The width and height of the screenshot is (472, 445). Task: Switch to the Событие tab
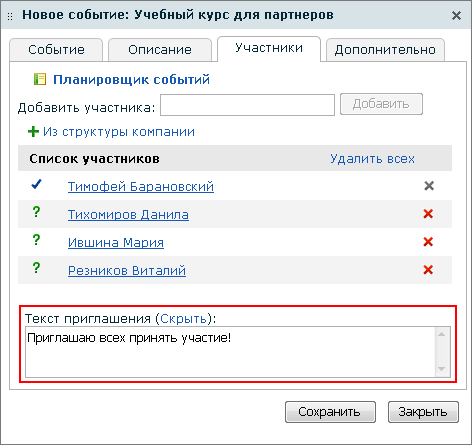click(56, 50)
